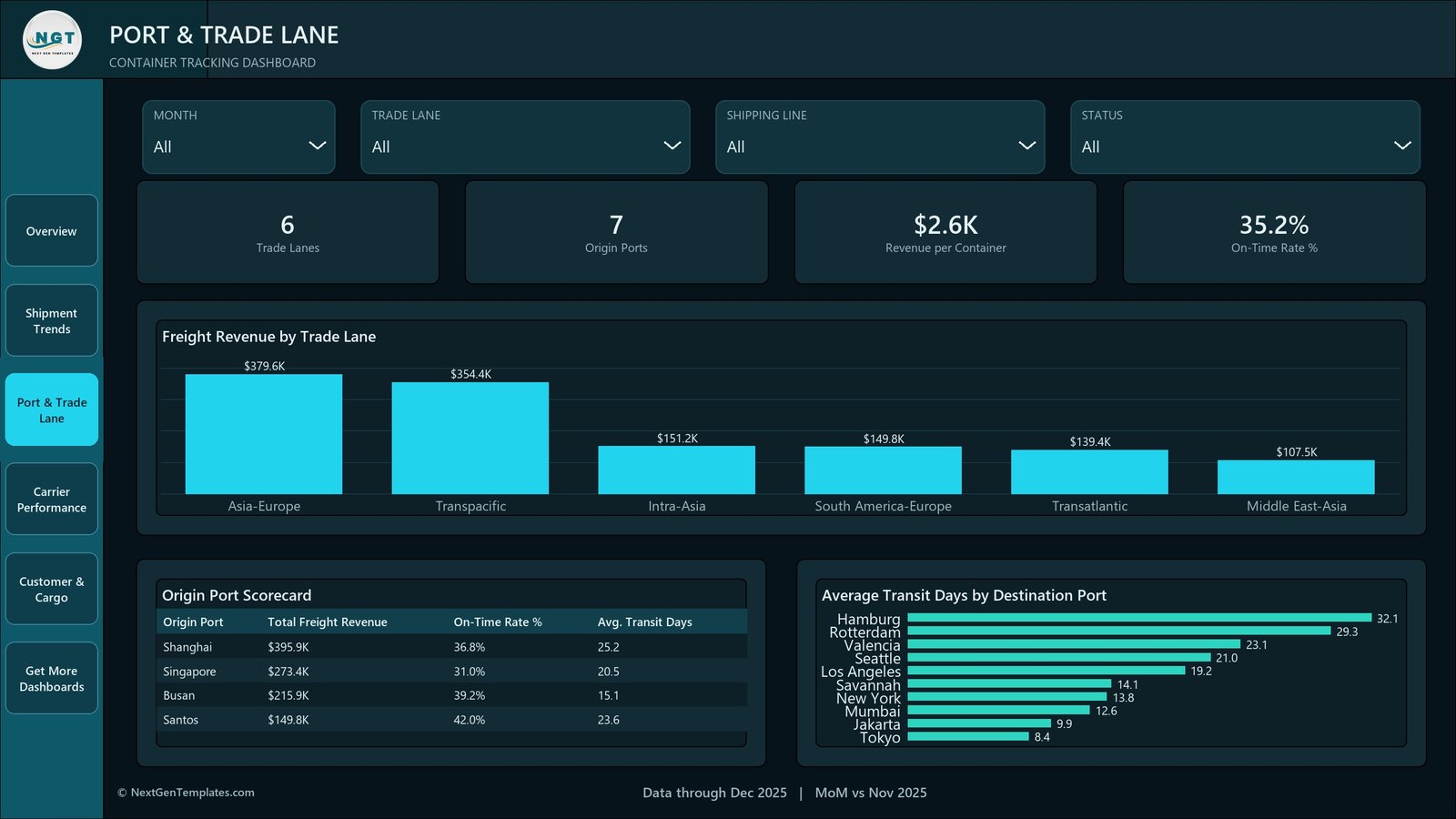This screenshot has width=1456, height=819.
Task: Click Busan transit days 15.1 cell
Action: click(608, 695)
